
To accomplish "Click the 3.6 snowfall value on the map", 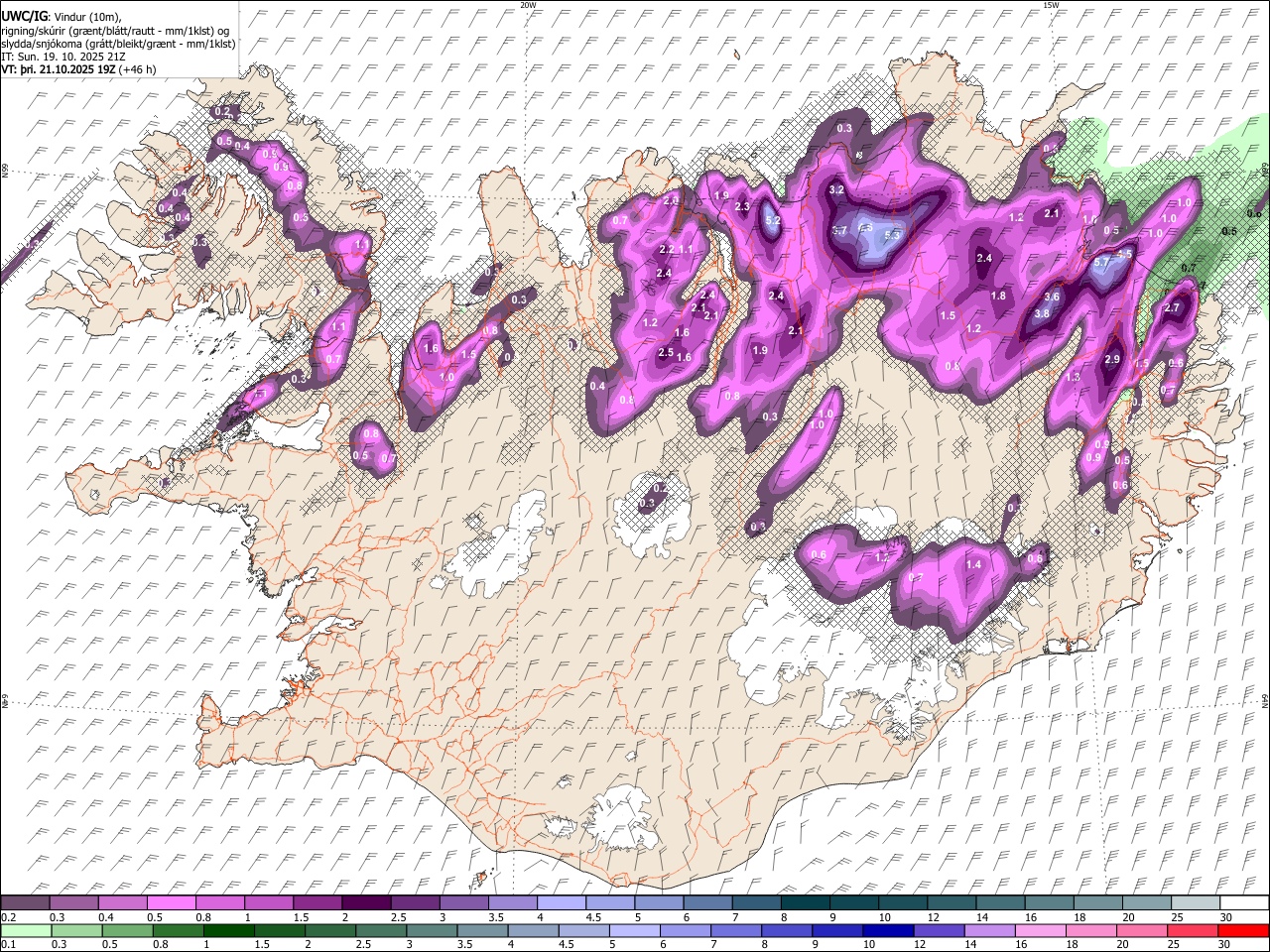I will click(x=1053, y=297).
